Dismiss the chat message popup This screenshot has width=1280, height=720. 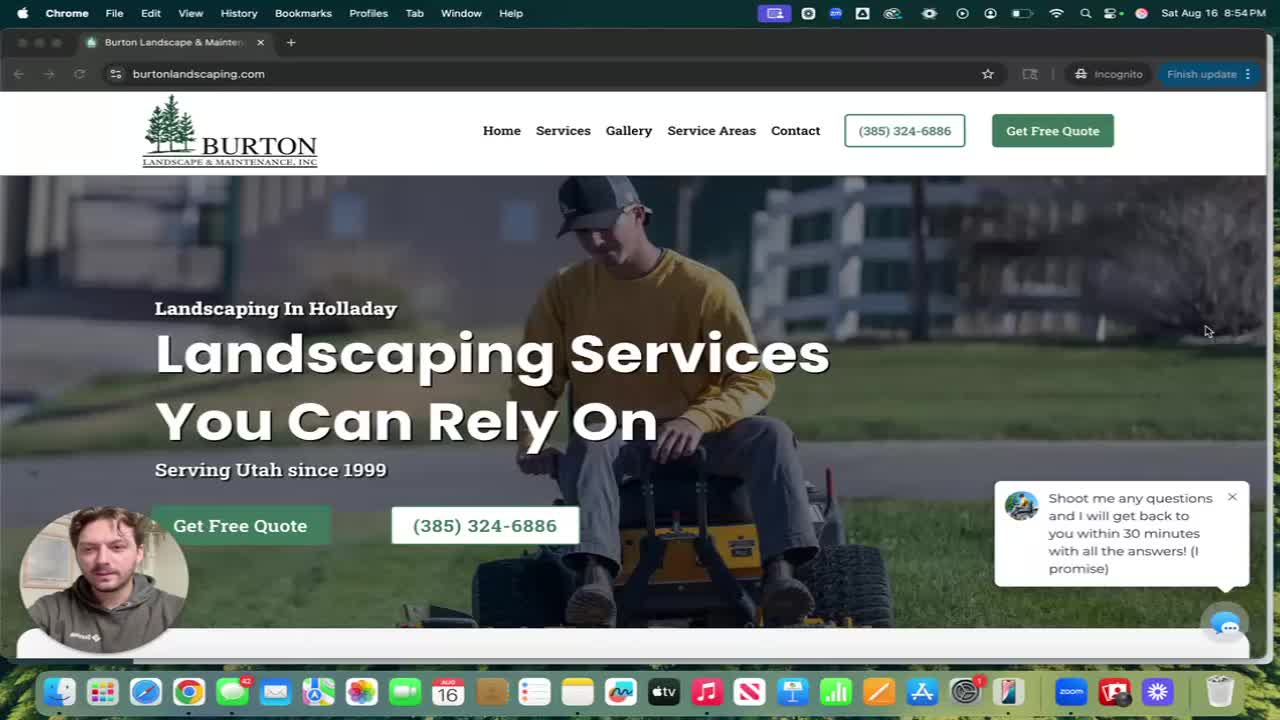[x=1232, y=497]
